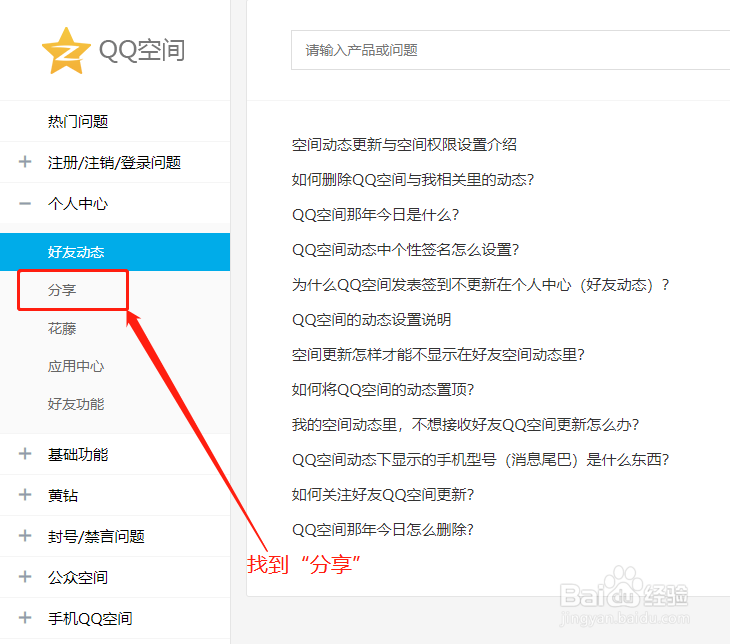Expand 公众空间 using plus icon
Image resolution: width=730 pixels, height=644 pixels.
pos(25,576)
